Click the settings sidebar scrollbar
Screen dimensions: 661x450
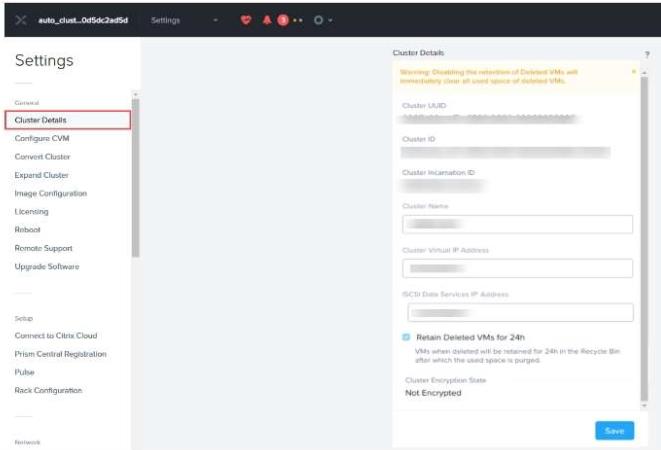pyautogui.click(x=135, y=175)
